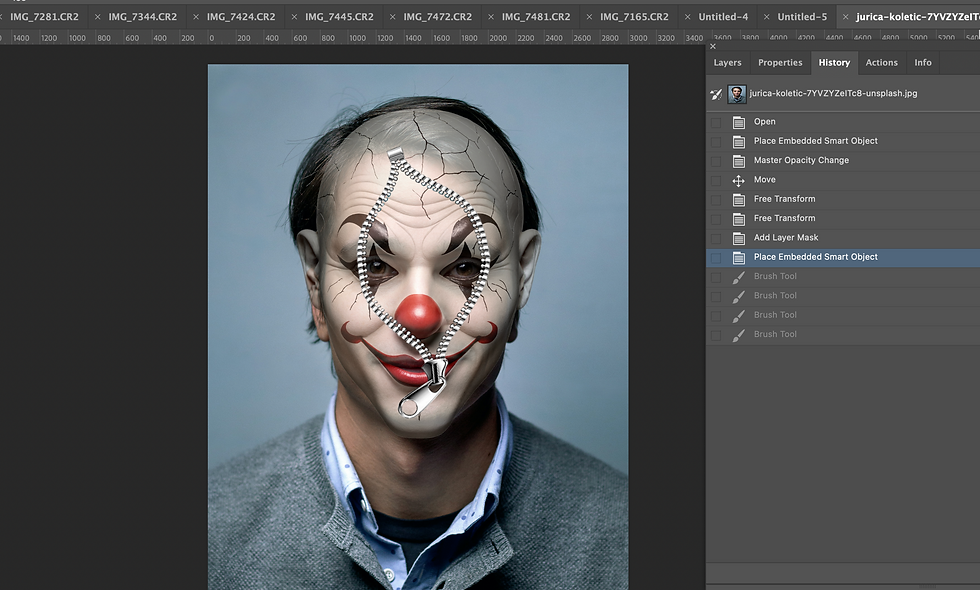This screenshot has height=590, width=980.
Task: Set history brush source at last Brush Tool
Action: 716,336
